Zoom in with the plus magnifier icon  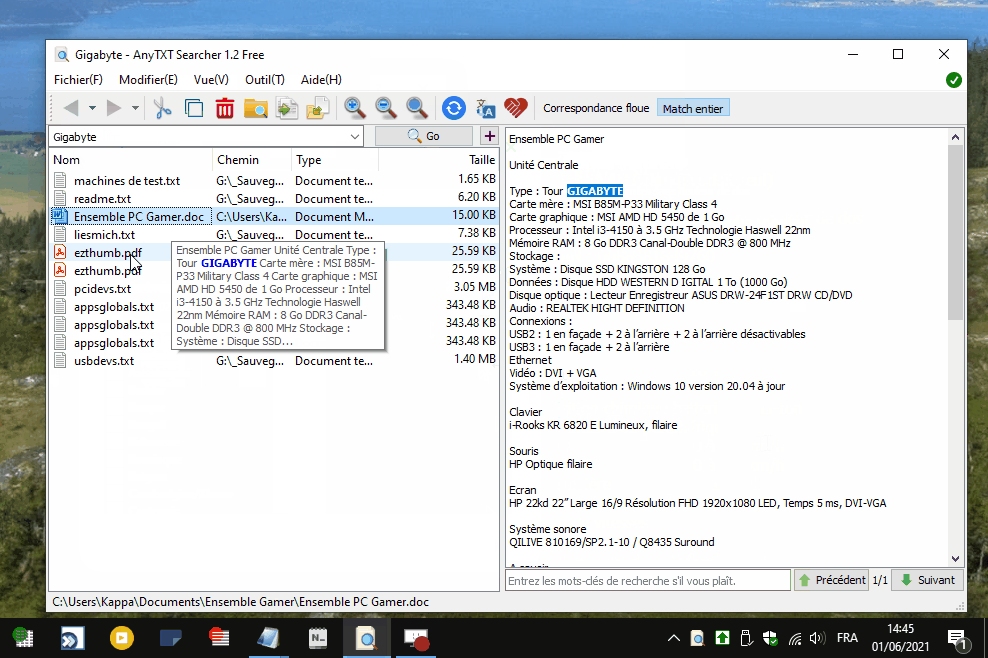point(355,108)
